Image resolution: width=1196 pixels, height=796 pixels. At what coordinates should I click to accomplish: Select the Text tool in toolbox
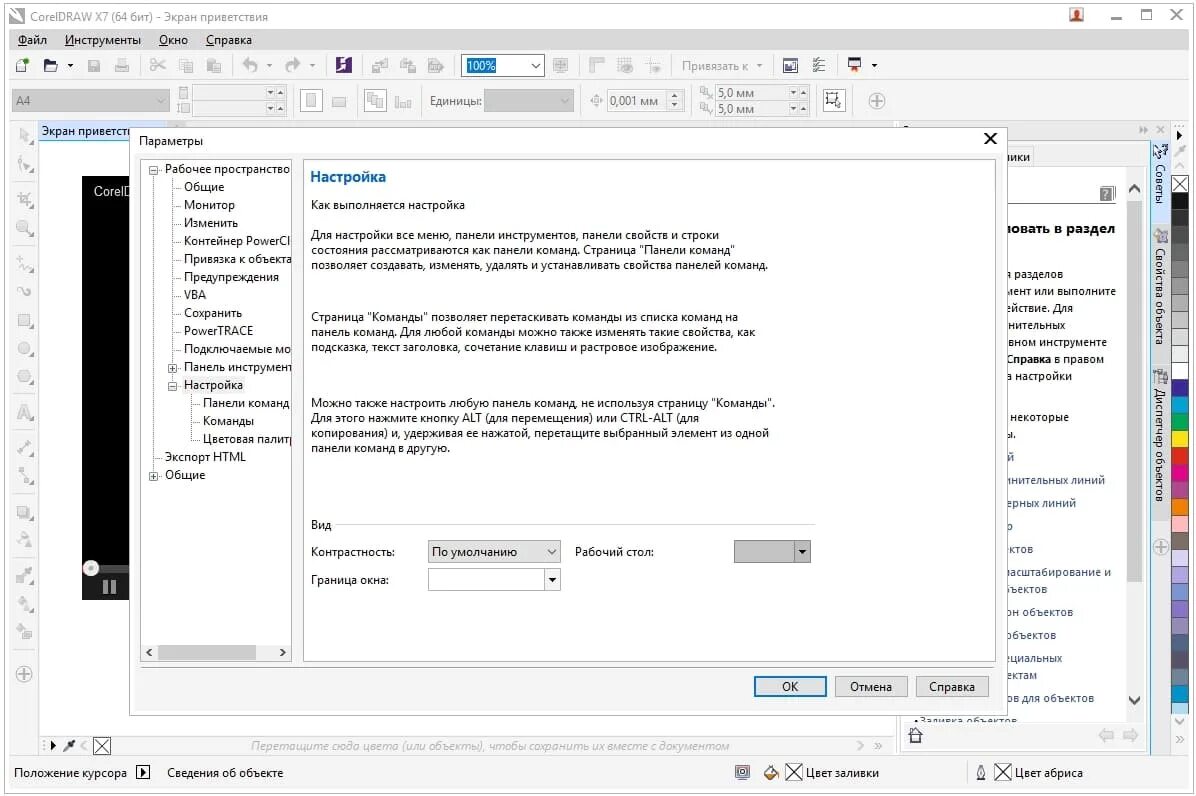(25, 412)
